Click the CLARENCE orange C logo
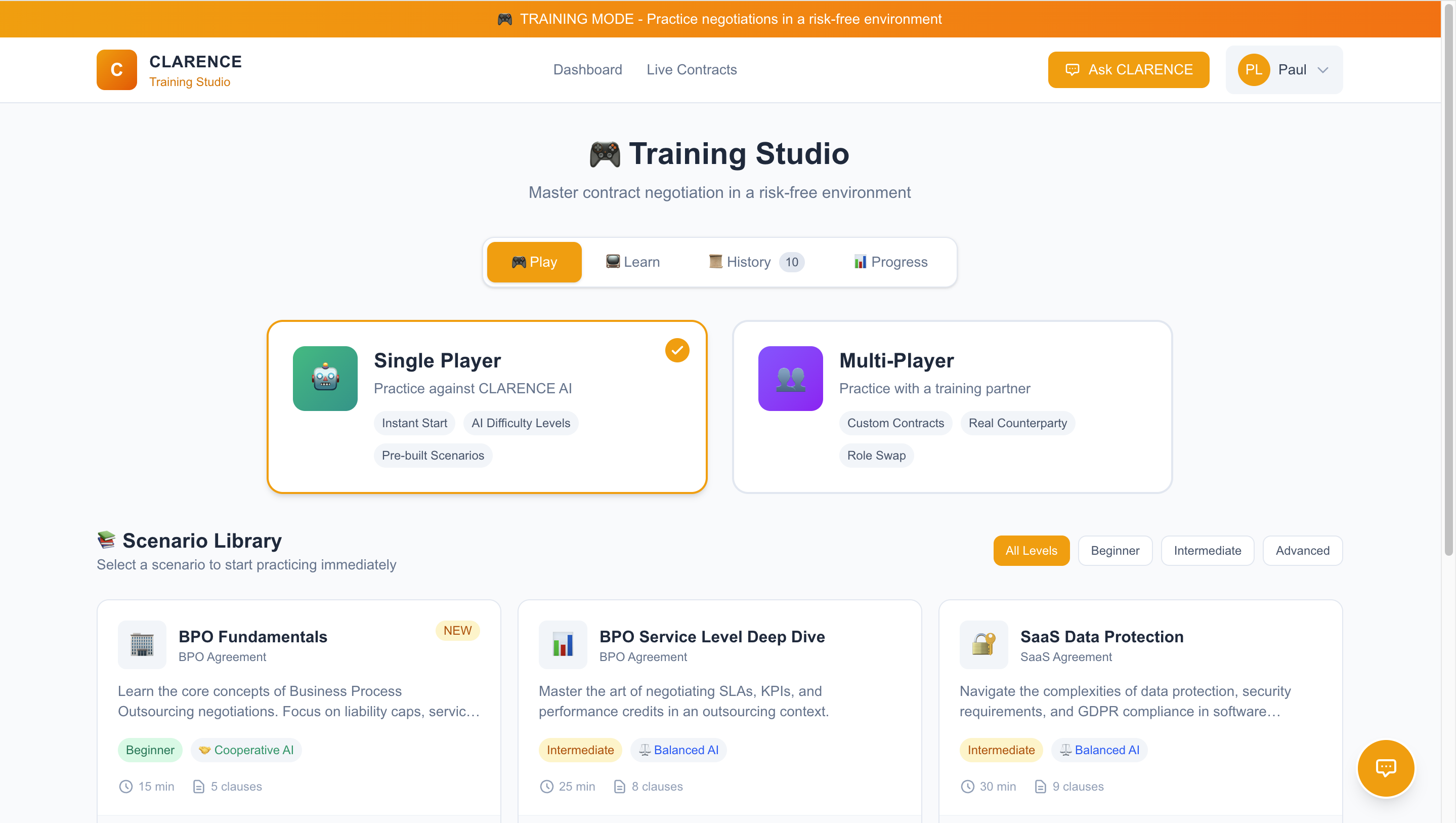This screenshot has height=823, width=1456. point(116,69)
